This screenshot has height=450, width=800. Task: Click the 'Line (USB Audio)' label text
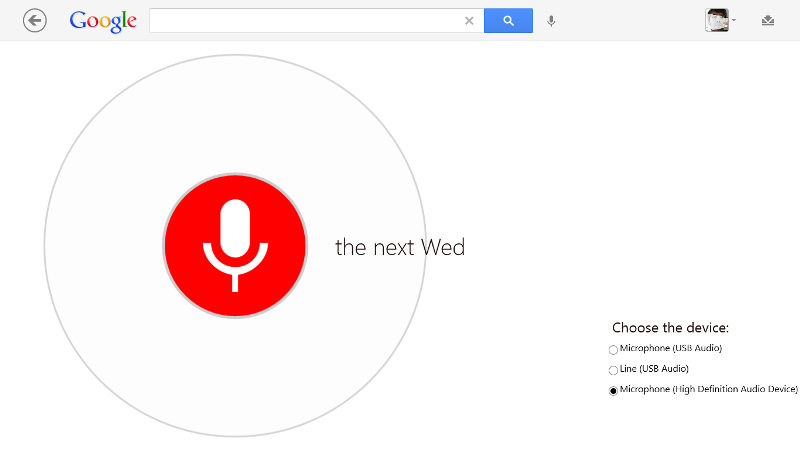click(x=654, y=368)
